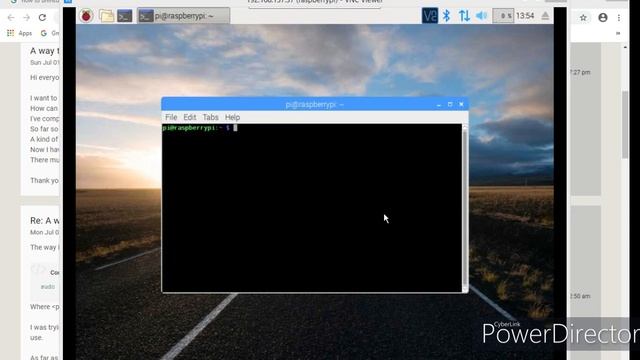
Task: Open the File Manager folder icon
Action: (x=107, y=16)
